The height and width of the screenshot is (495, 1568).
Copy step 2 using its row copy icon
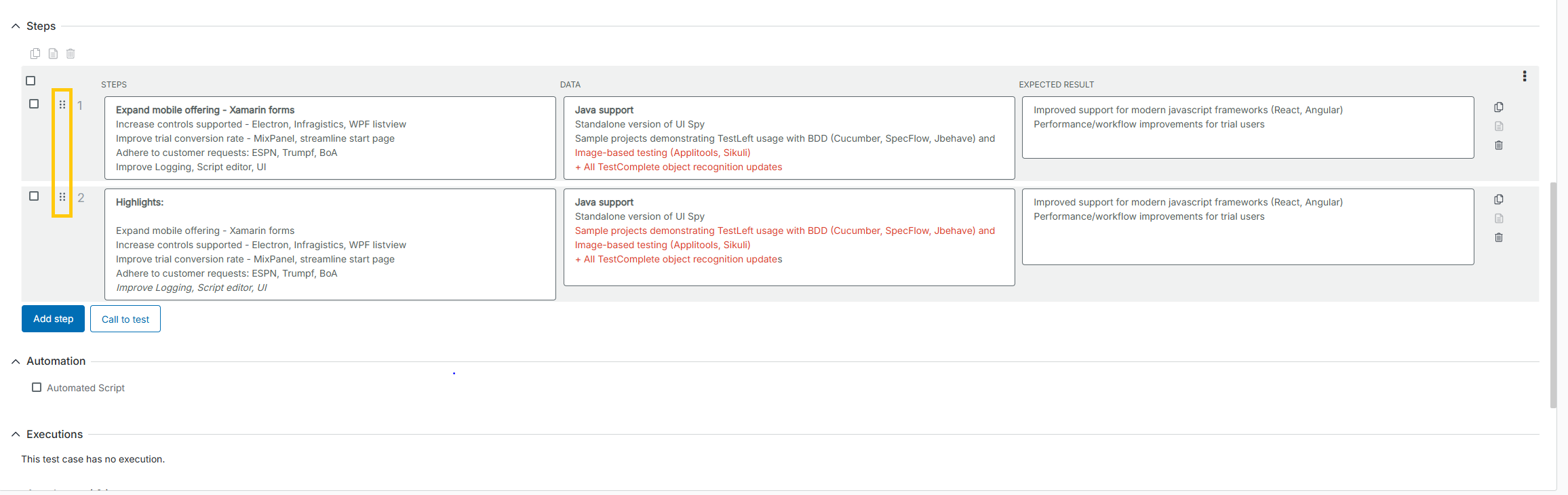coord(1499,199)
